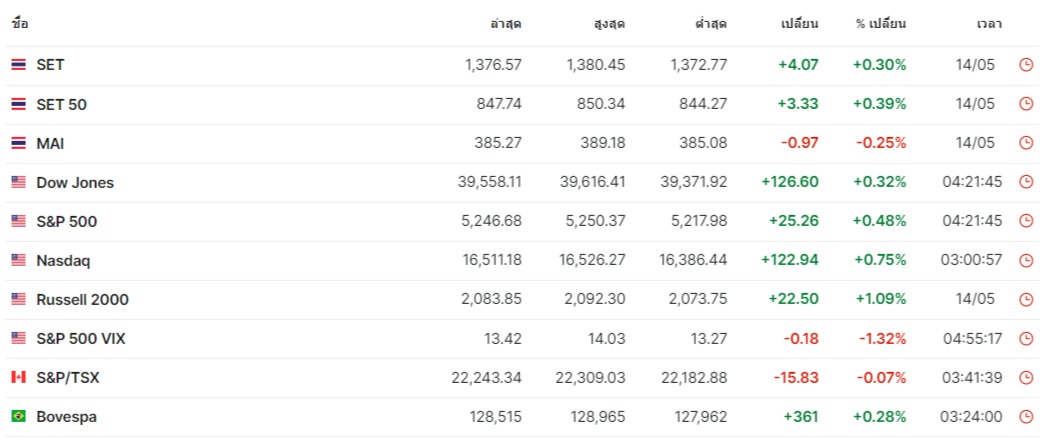Screen dimensions: 1052x440
Task: Click the clock icon in S&P 500 row
Action: 1025,221
